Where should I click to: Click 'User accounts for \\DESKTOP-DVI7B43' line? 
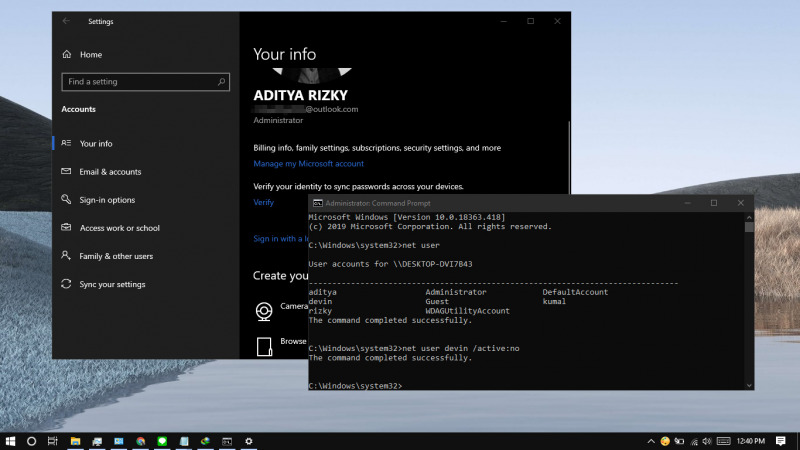pyautogui.click(x=390, y=264)
